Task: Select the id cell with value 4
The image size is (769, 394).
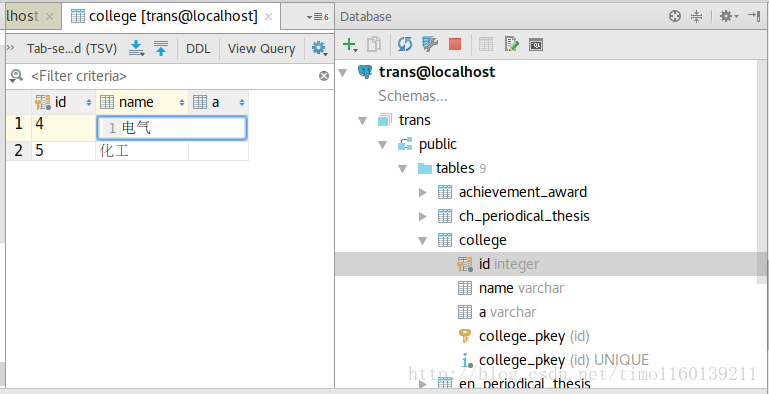Action: (x=64, y=128)
